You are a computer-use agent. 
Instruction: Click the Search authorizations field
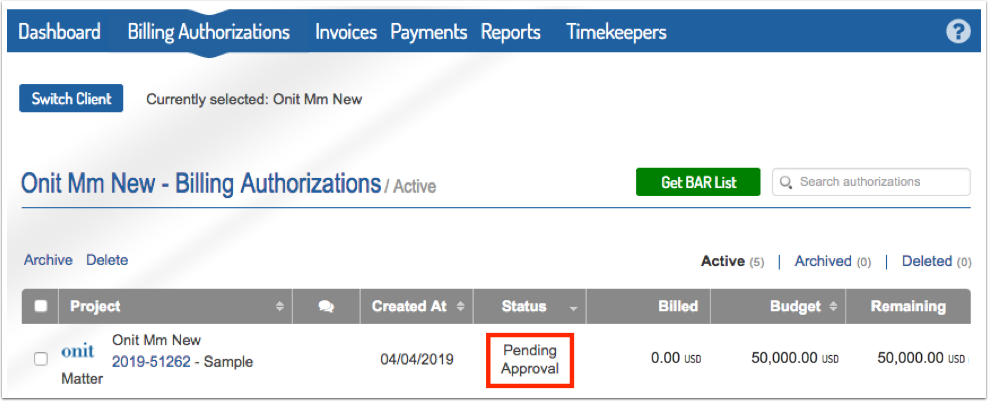click(871, 182)
